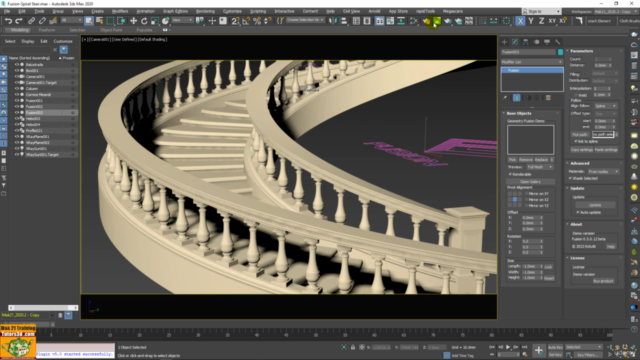Toggle the Shade Selected checkbox
The width and height of the screenshot is (640, 360).
click(570, 178)
